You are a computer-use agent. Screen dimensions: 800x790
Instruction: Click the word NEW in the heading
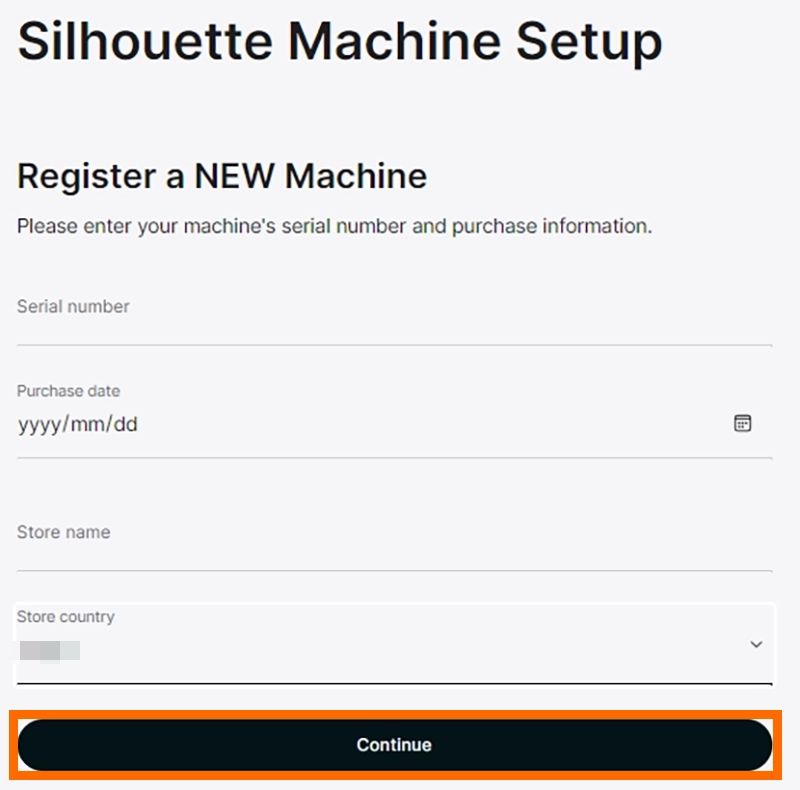234,176
